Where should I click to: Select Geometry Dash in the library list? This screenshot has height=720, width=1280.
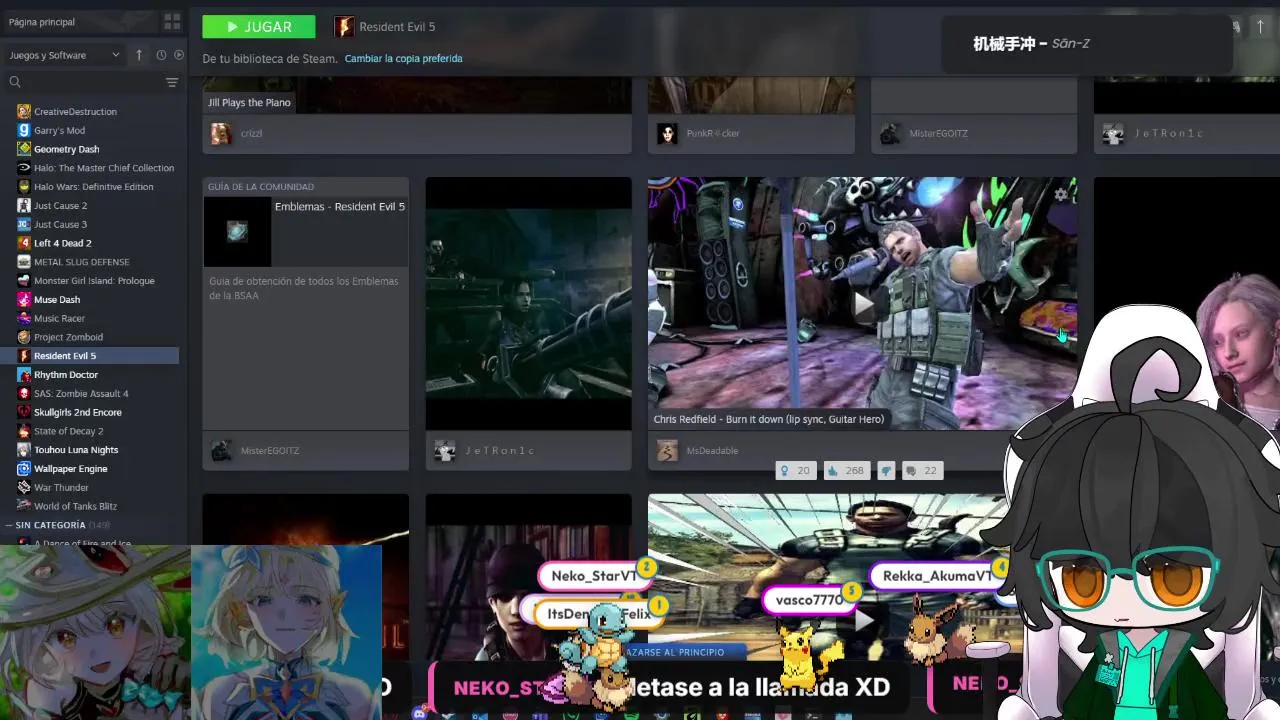66,149
